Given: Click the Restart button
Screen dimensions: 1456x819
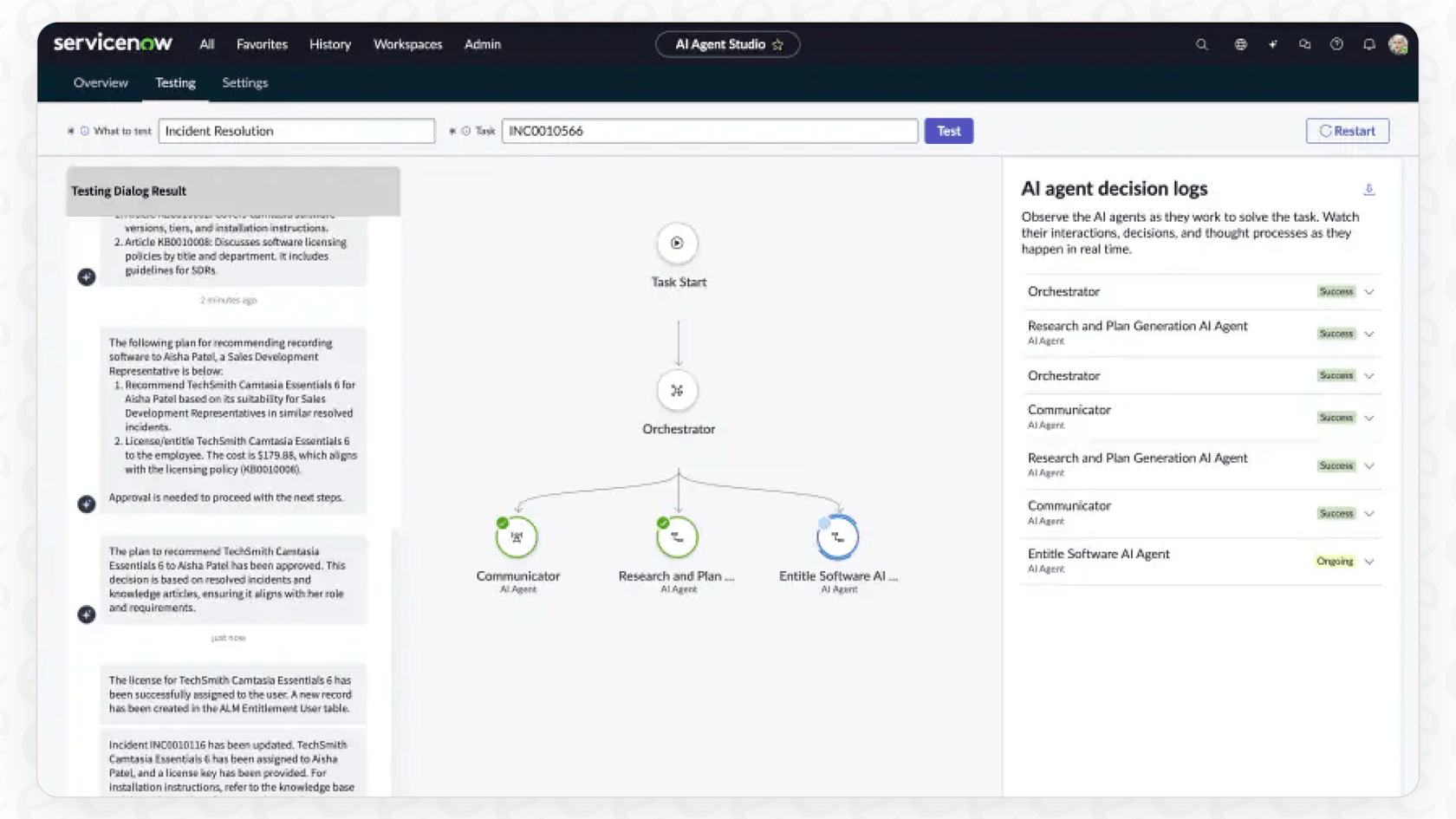Looking at the screenshot, I should (x=1347, y=131).
